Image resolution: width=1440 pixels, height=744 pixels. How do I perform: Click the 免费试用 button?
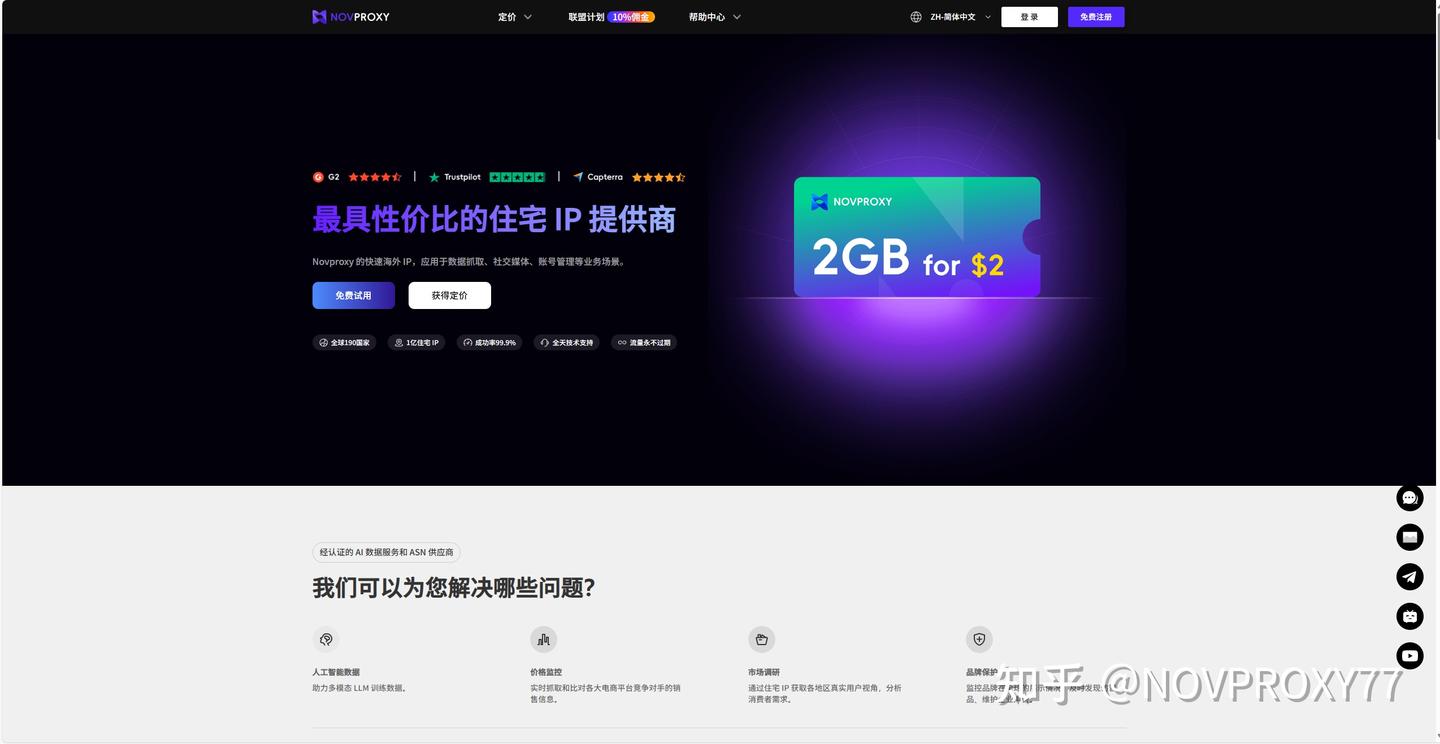click(352, 295)
